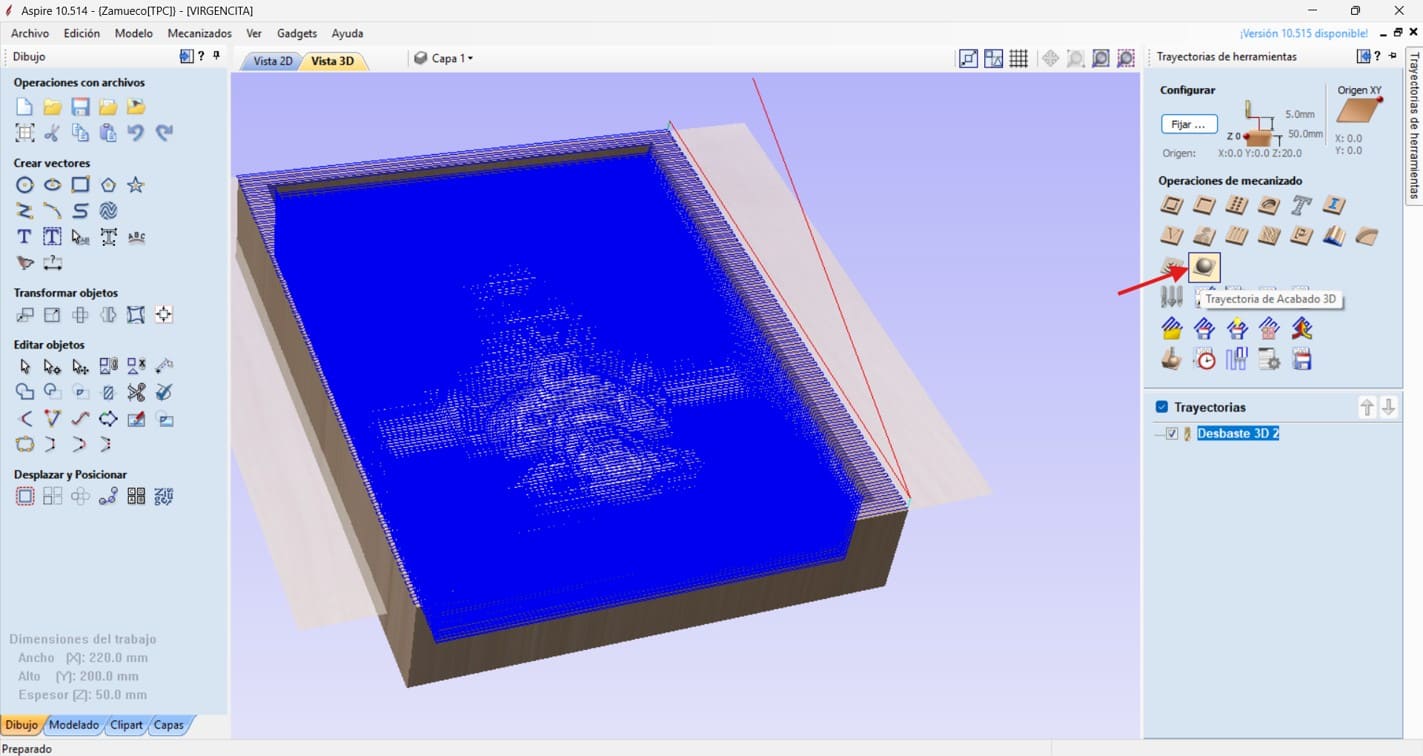Follow the Versión 10.515 disponible link

click(1303, 33)
